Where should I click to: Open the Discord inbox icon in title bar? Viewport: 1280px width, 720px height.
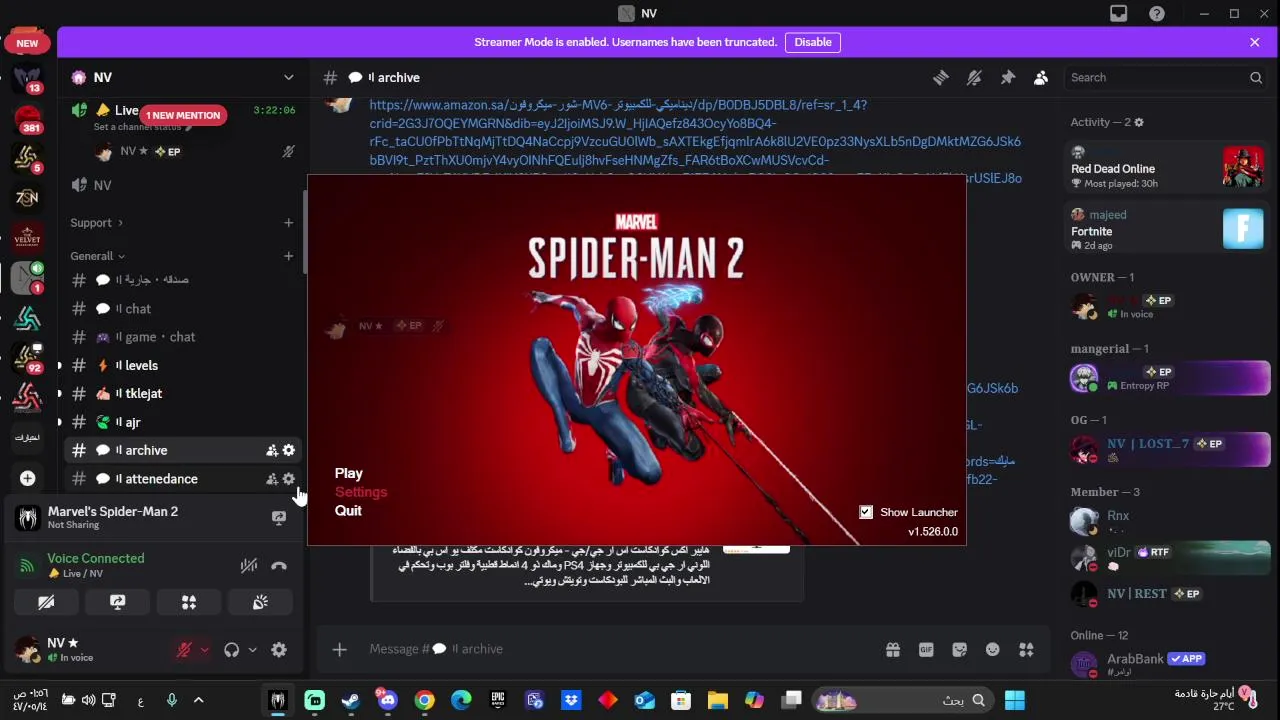1118,13
